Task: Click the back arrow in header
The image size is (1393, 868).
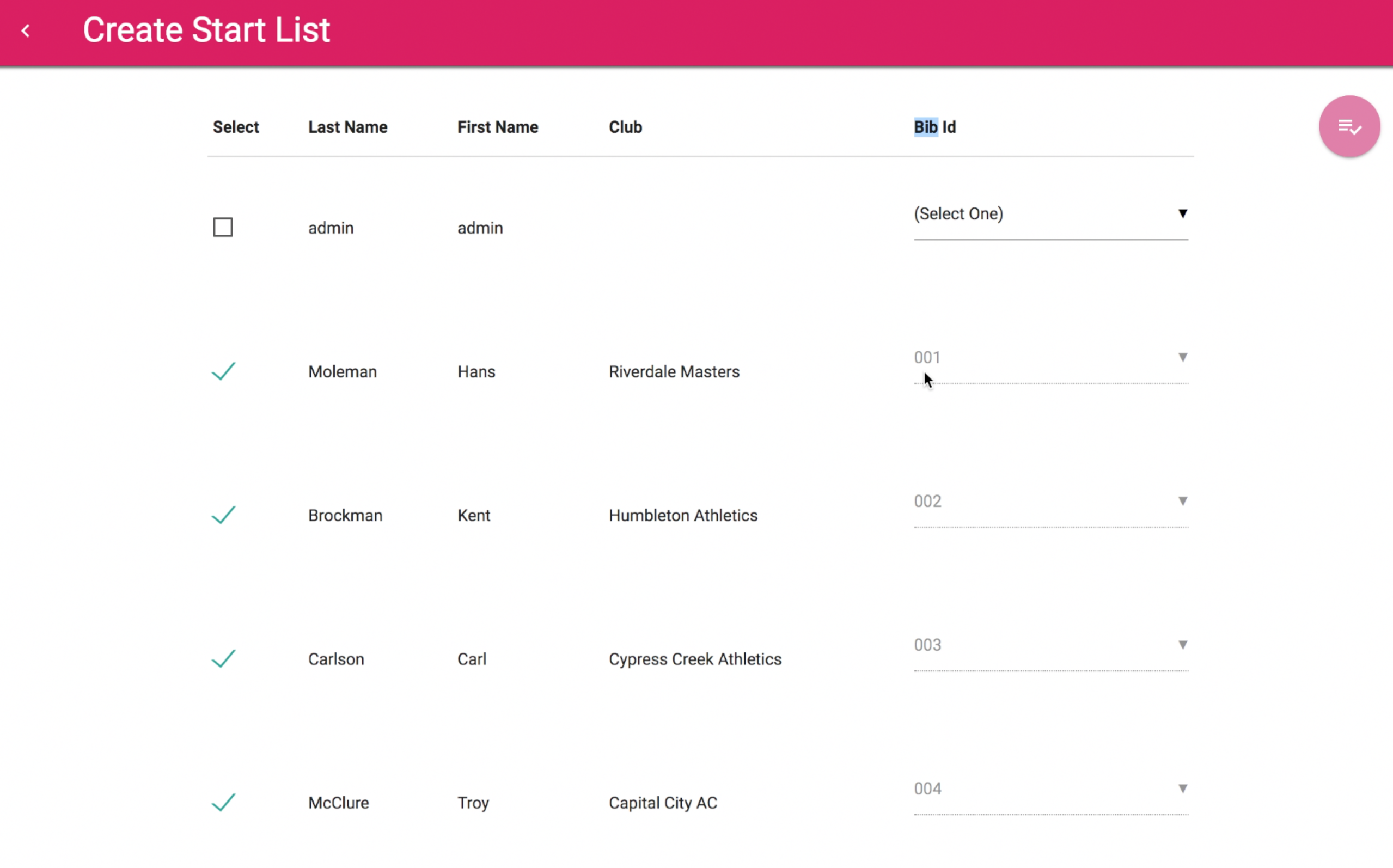Action: point(26,31)
